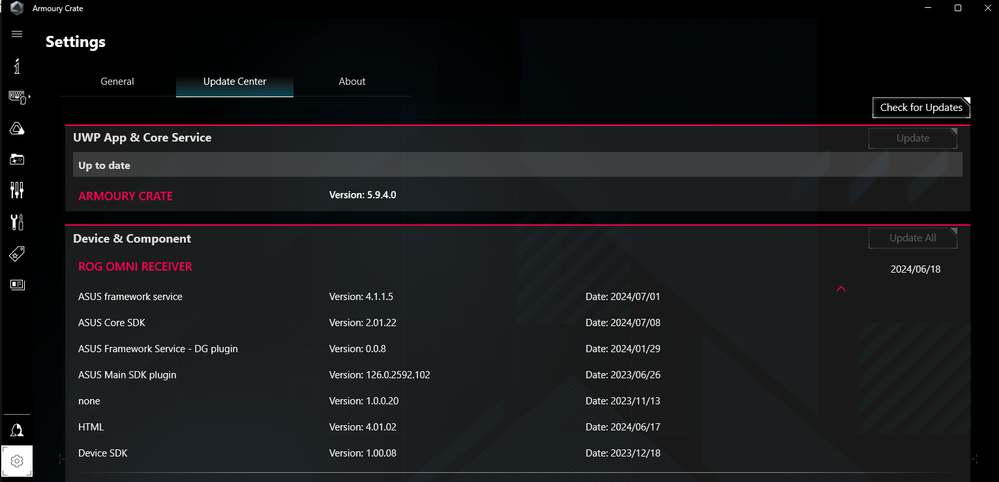Click the ASUS framework service row label
Viewport: 999px width, 482px height.
pyautogui.click(x=131, y=297)
